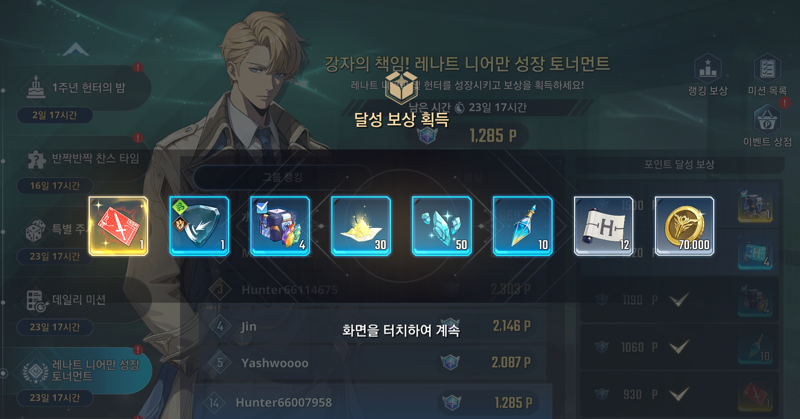Select the 70,000 gold coin reward
Viewport: 800px width, 419px height.
click(x=684, y=226)
